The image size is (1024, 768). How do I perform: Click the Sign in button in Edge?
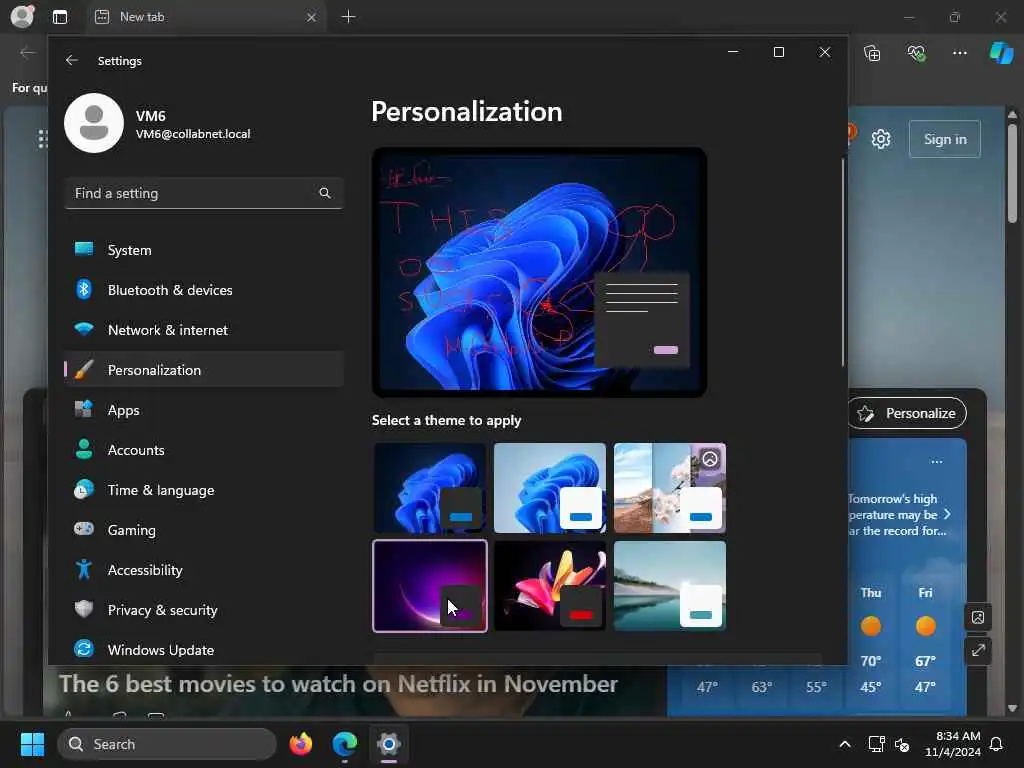coord(945,139)
